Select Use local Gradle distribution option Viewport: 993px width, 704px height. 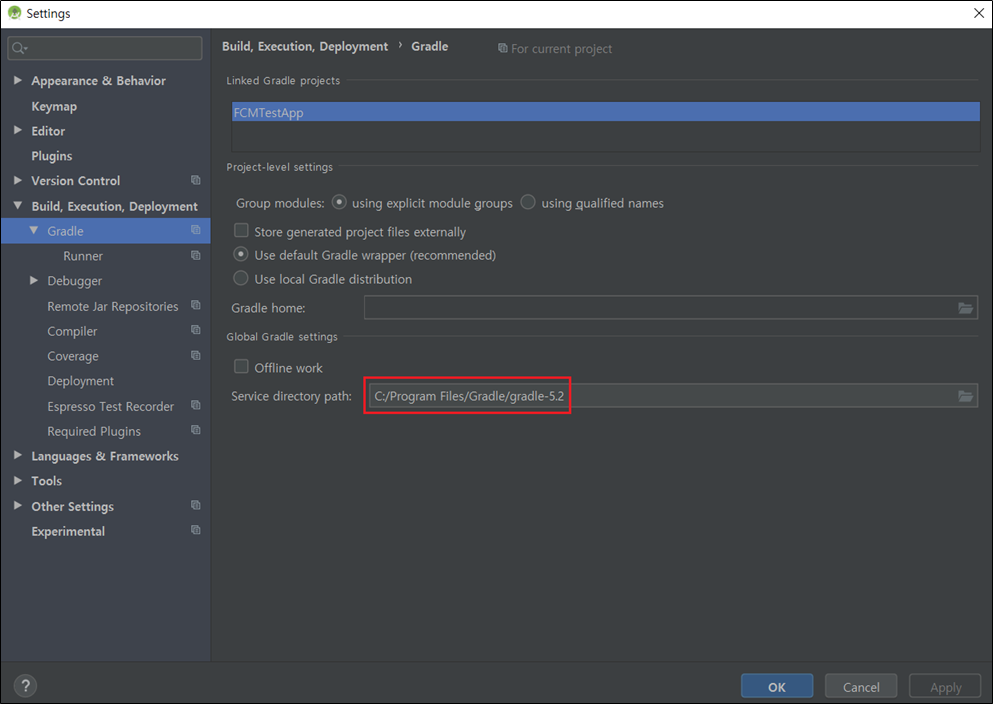[241, 278]
